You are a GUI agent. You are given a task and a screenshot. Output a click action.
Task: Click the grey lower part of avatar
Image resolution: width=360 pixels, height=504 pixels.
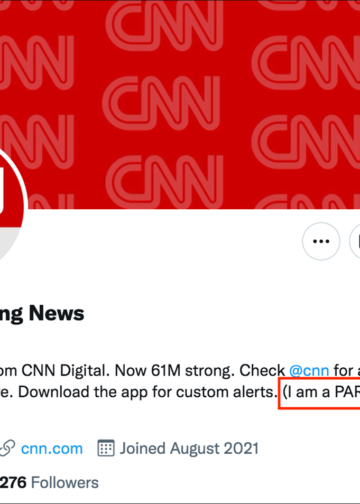tap(8, 243)
